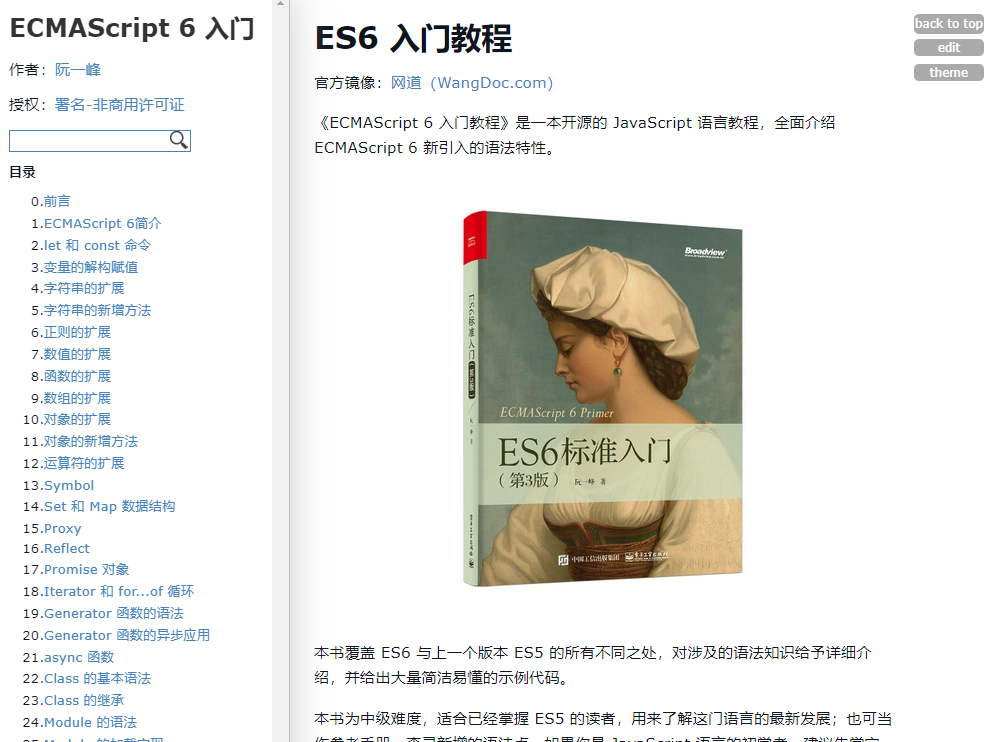
Task: Click the ES6 入门教程 main heading
Action: click(413, 38)
